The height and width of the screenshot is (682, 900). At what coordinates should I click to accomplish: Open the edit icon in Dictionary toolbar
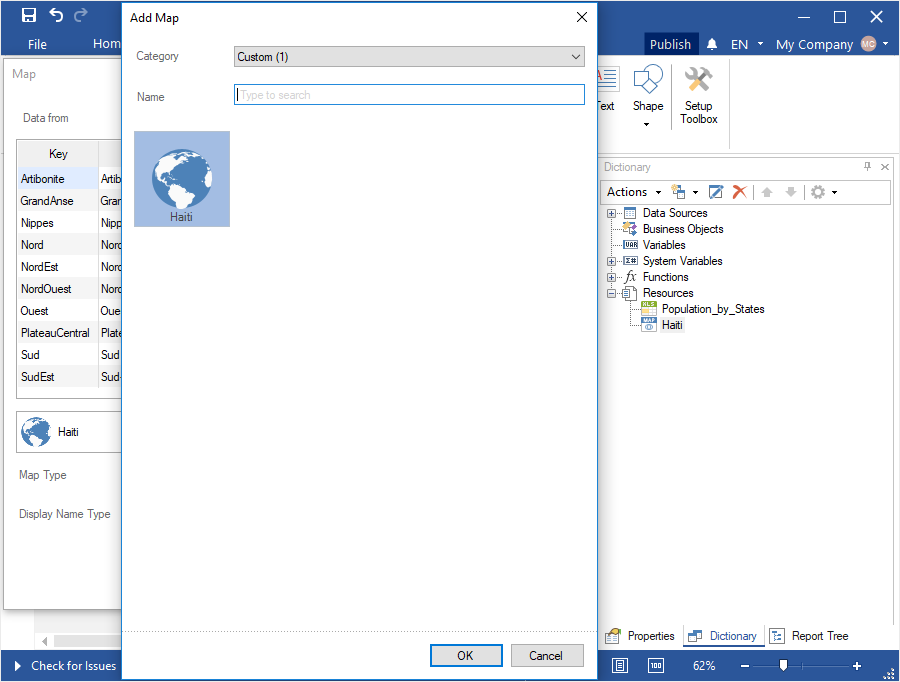click(x=716, y=191)
